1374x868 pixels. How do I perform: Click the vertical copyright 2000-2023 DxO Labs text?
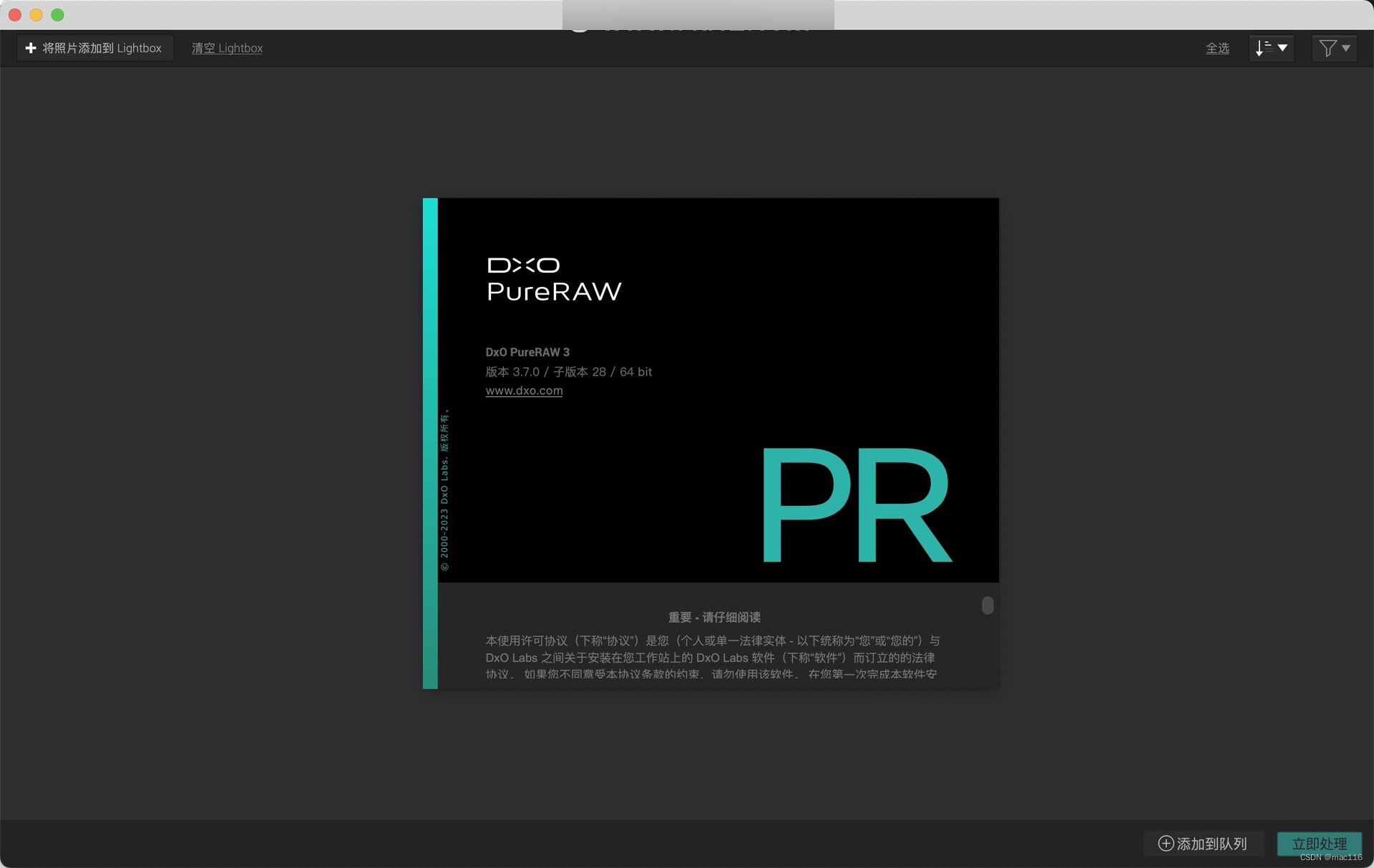pos(444,490)
